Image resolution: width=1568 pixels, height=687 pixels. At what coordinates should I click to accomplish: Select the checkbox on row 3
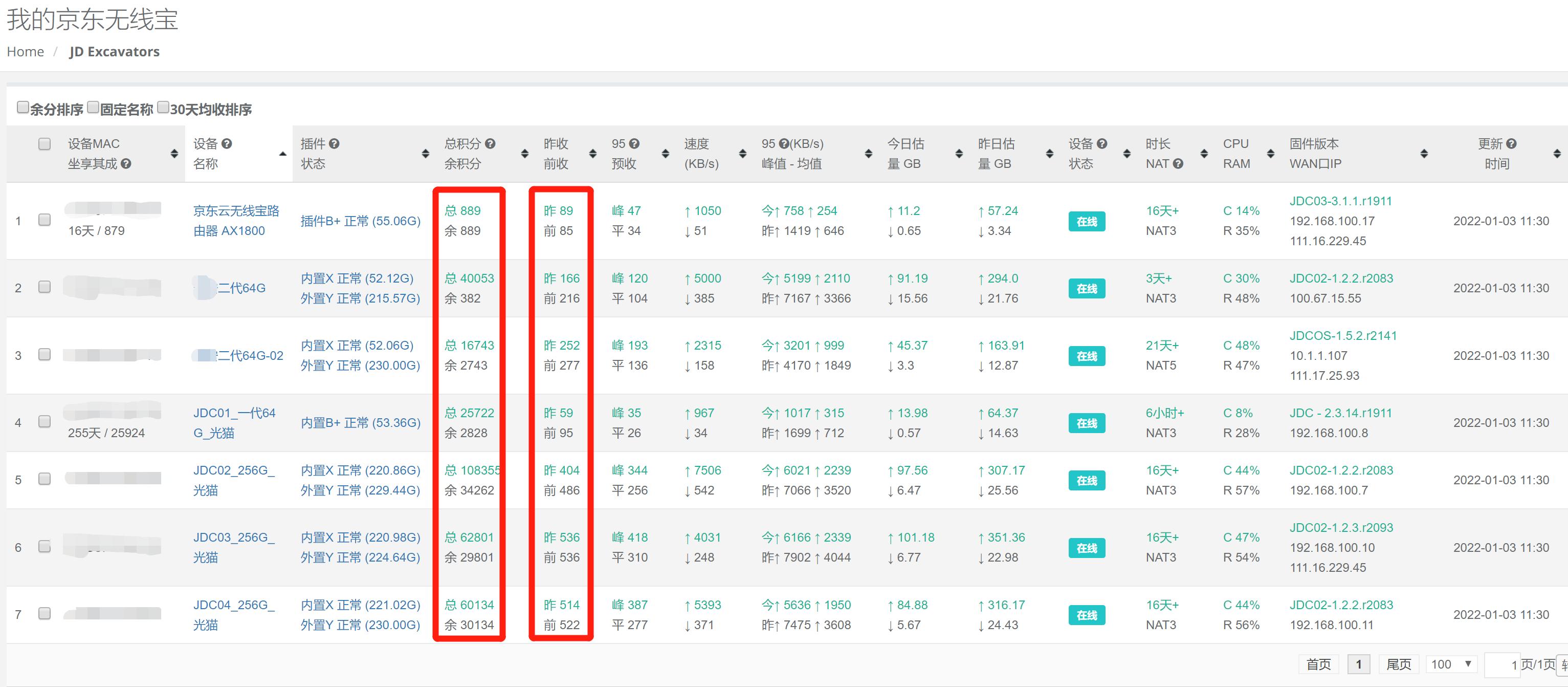coord(44,354)
